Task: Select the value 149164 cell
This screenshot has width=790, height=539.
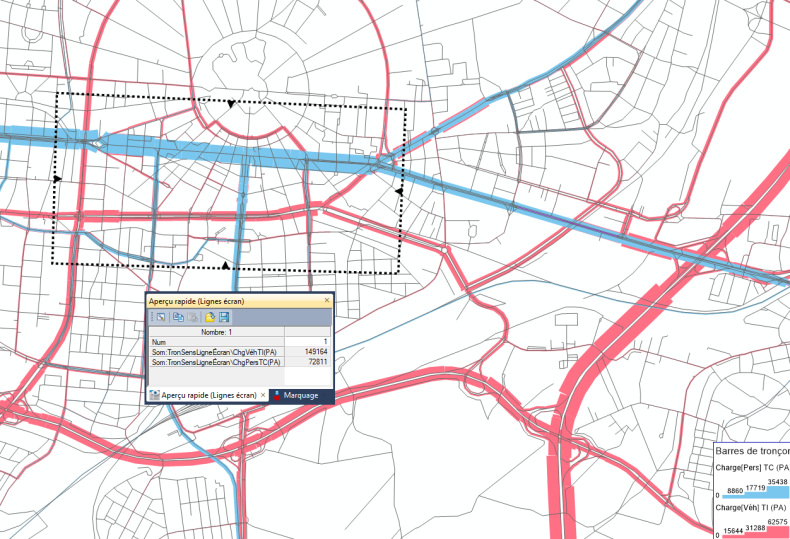Action: coord(314,351)
